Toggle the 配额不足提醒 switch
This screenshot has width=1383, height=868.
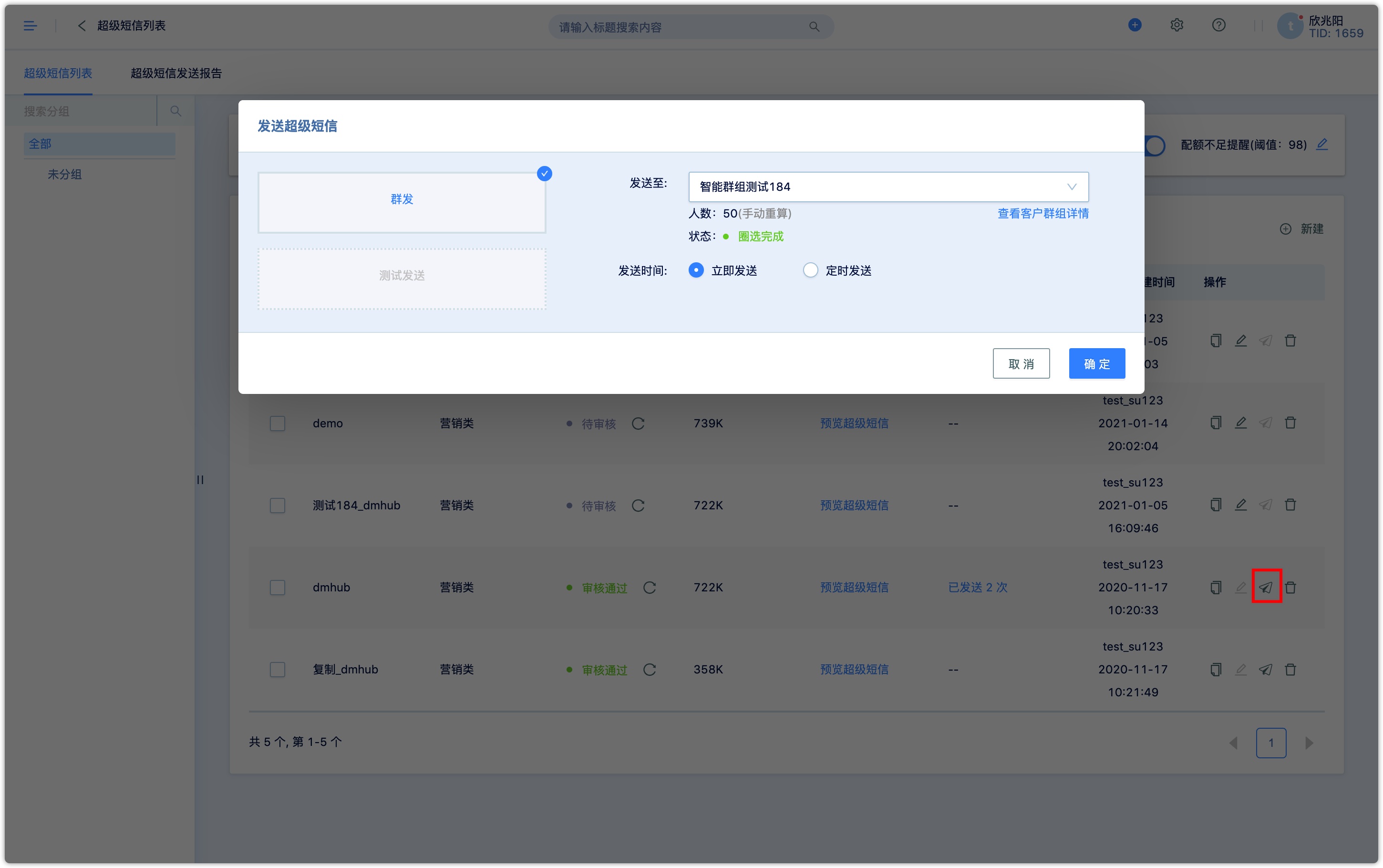click(1154, 145)
